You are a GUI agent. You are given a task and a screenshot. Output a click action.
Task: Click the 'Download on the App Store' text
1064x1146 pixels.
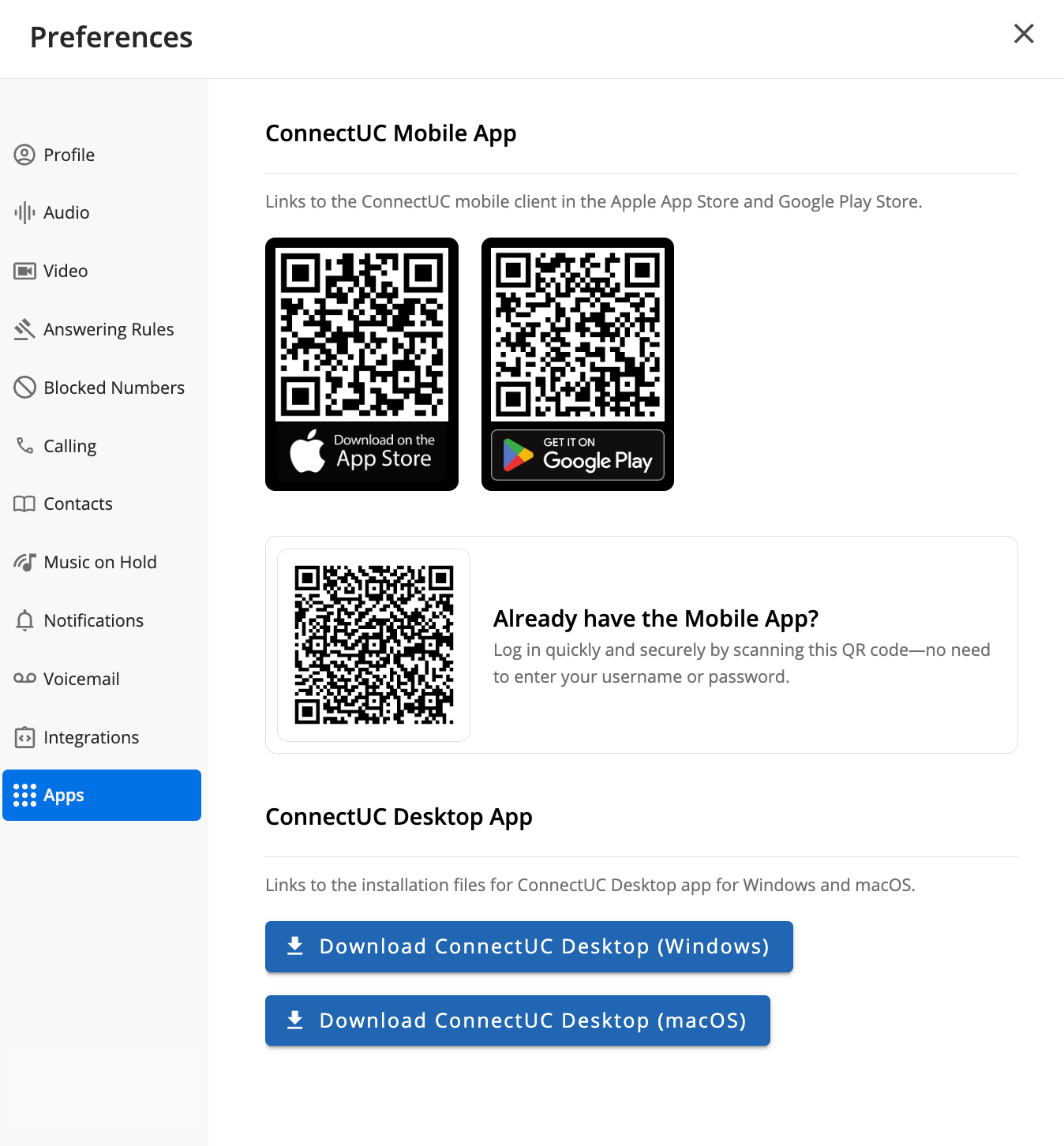[384, 451]
